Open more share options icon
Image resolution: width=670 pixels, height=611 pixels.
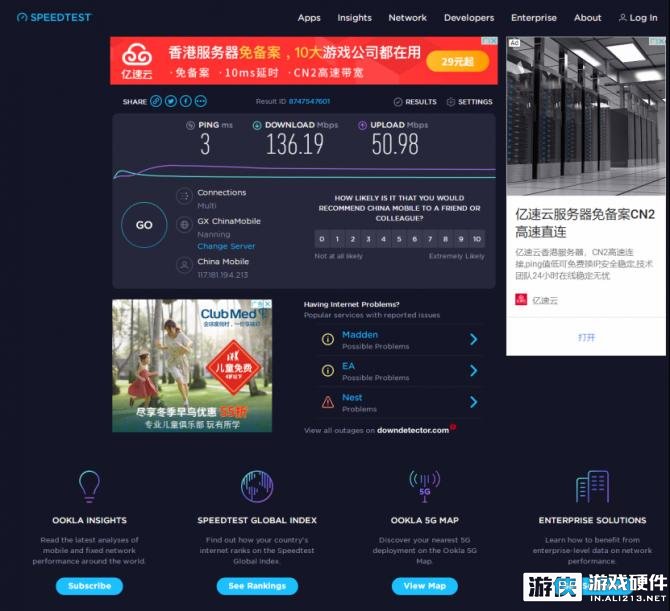point(201,101)
